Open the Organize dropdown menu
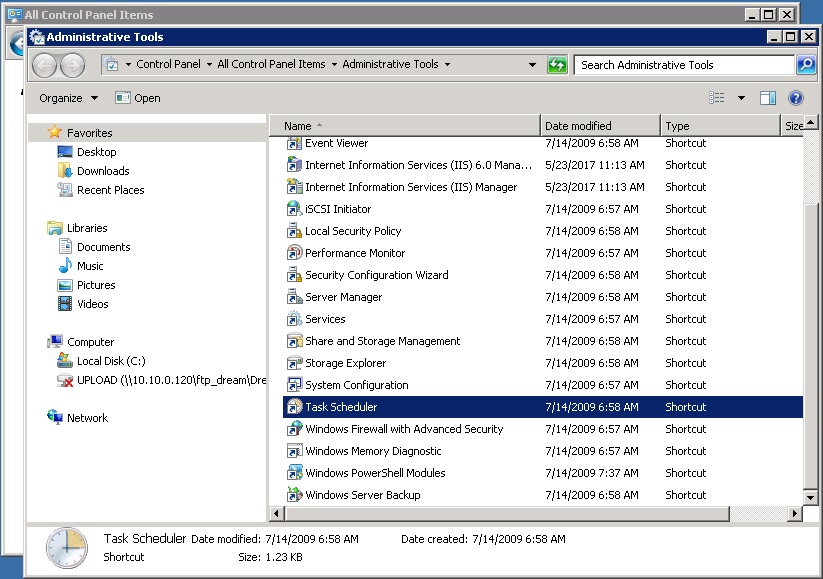The width and height of the screenshot is (823, 579). (69, 98)
